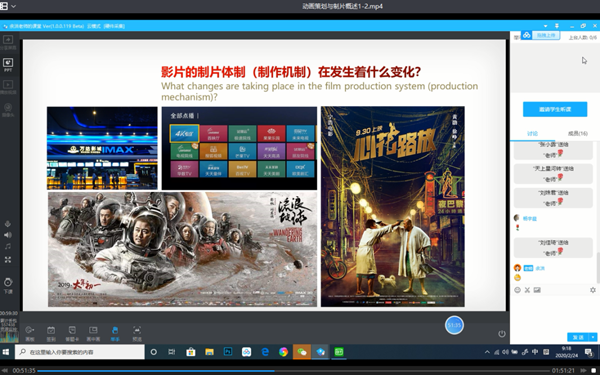Screen dimensions: 600x375
Task: Switch to the members (16) tab
Action: pos(578,134)
